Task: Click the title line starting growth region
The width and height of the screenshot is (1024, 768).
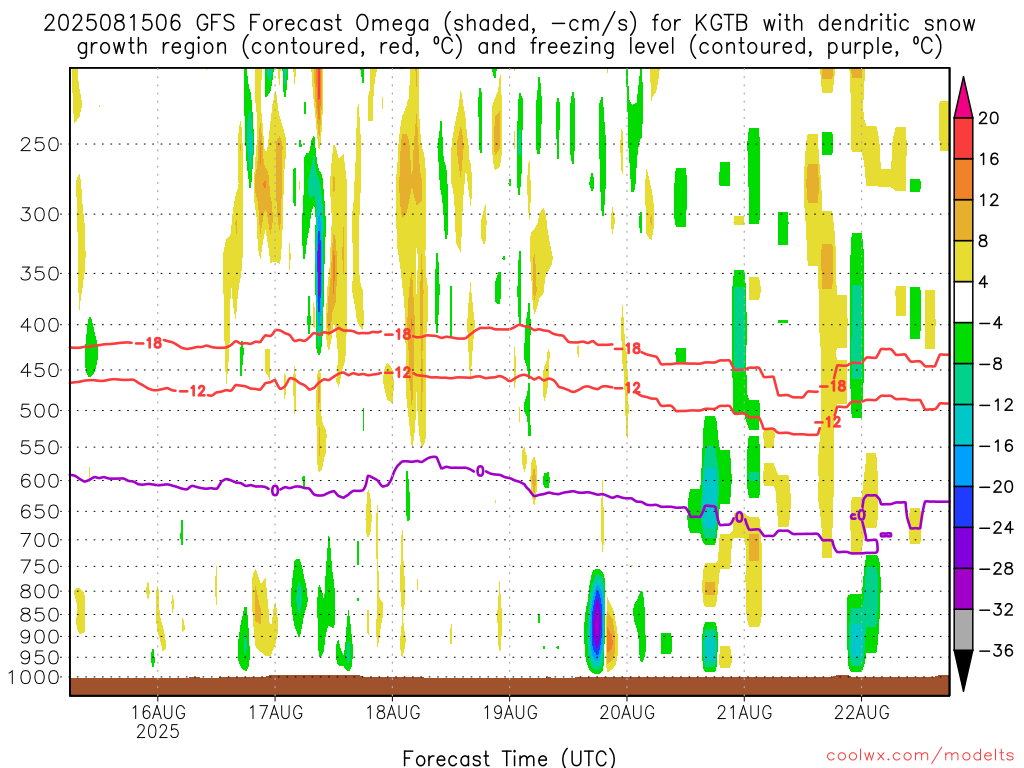Action: click(509, 47)
